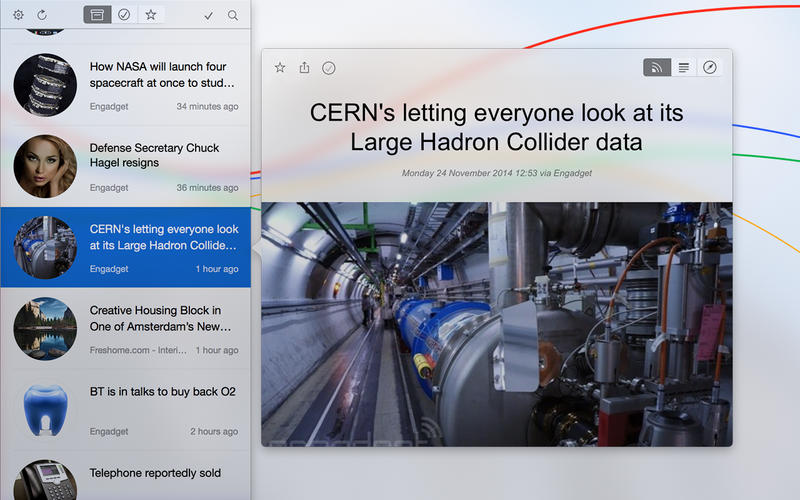Switch to the read items circled checkmark tab
This screenshot has width=800, height=500.
(x=124, y=15)
